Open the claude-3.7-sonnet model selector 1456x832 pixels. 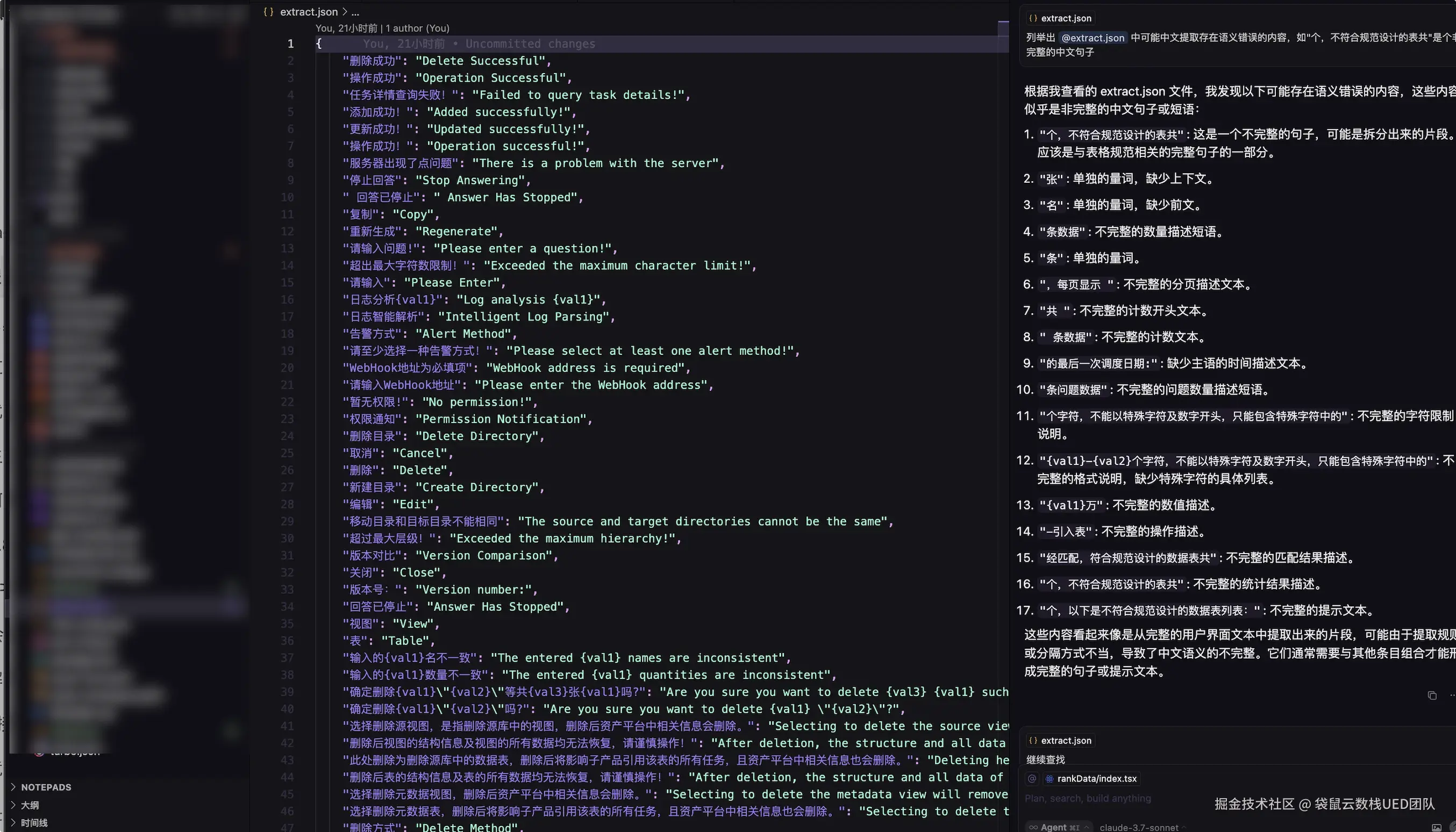point(1139,827)
